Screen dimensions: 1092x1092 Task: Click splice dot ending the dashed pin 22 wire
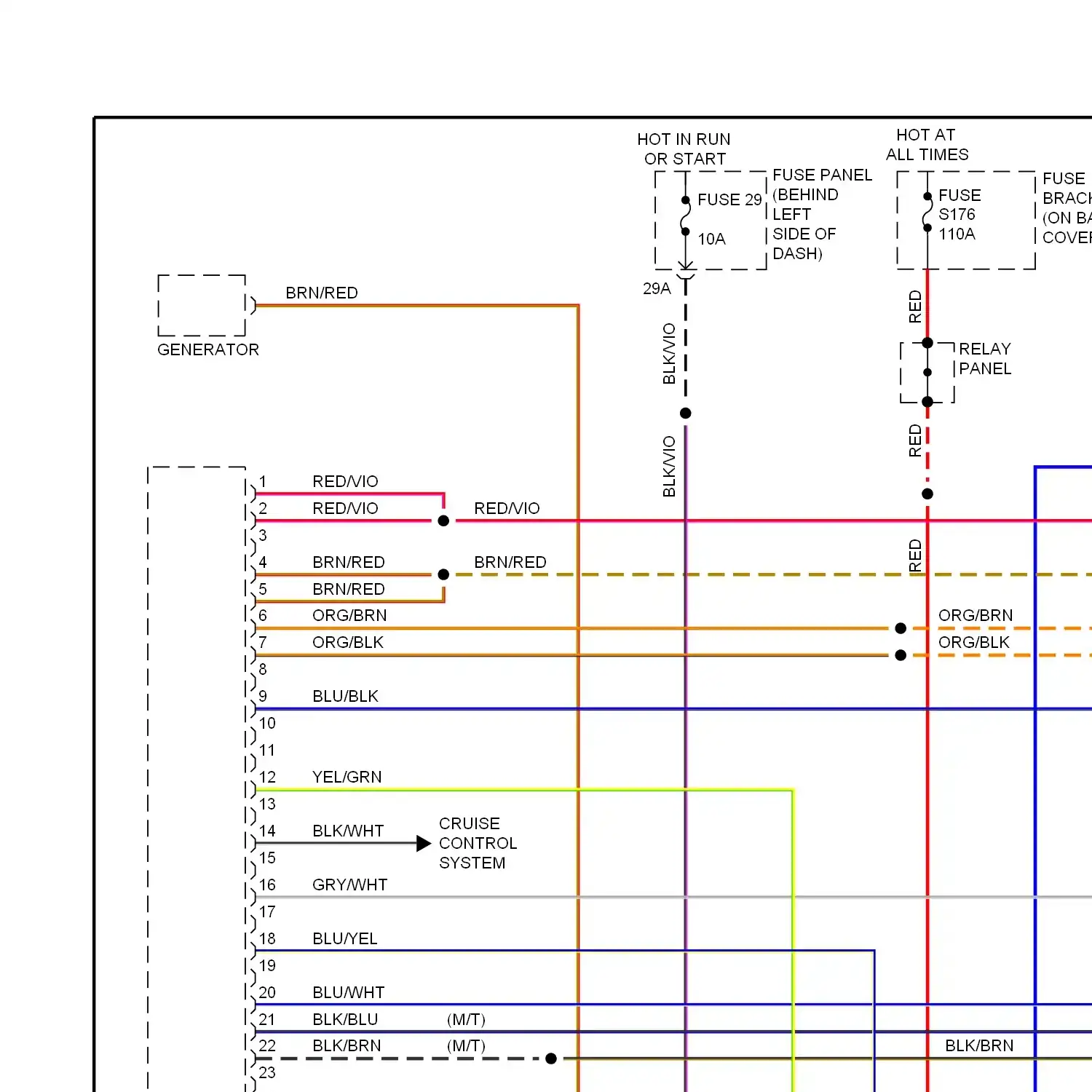(x=551, y=1059)
